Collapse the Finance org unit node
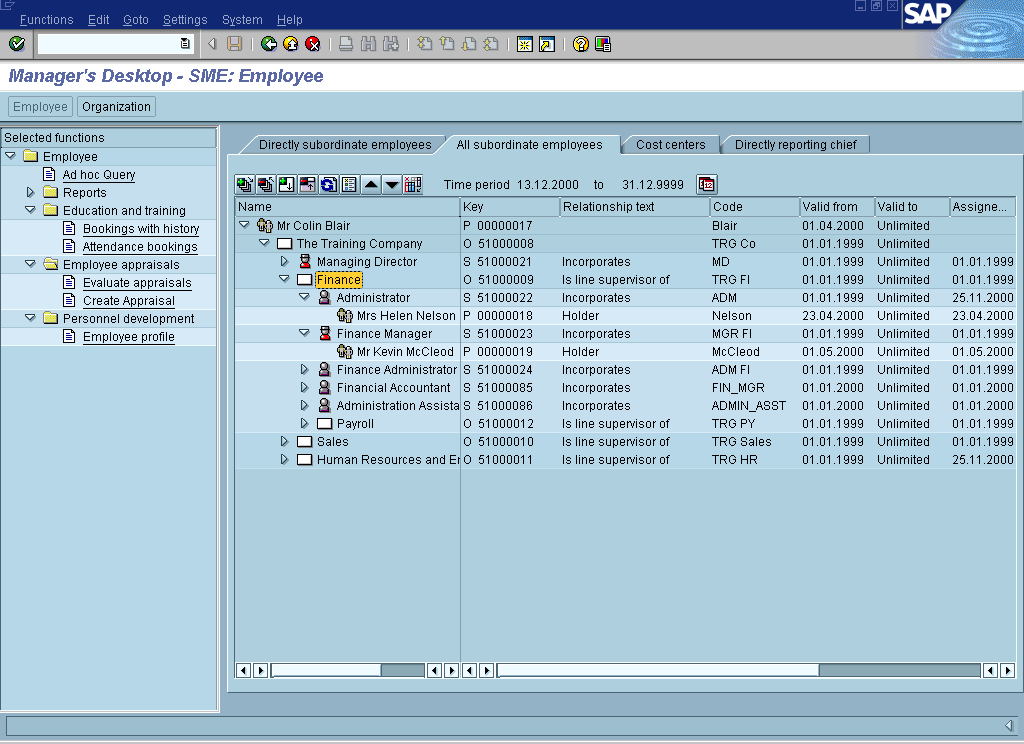Screen dimensions: 1024x744 click(284, 279)
